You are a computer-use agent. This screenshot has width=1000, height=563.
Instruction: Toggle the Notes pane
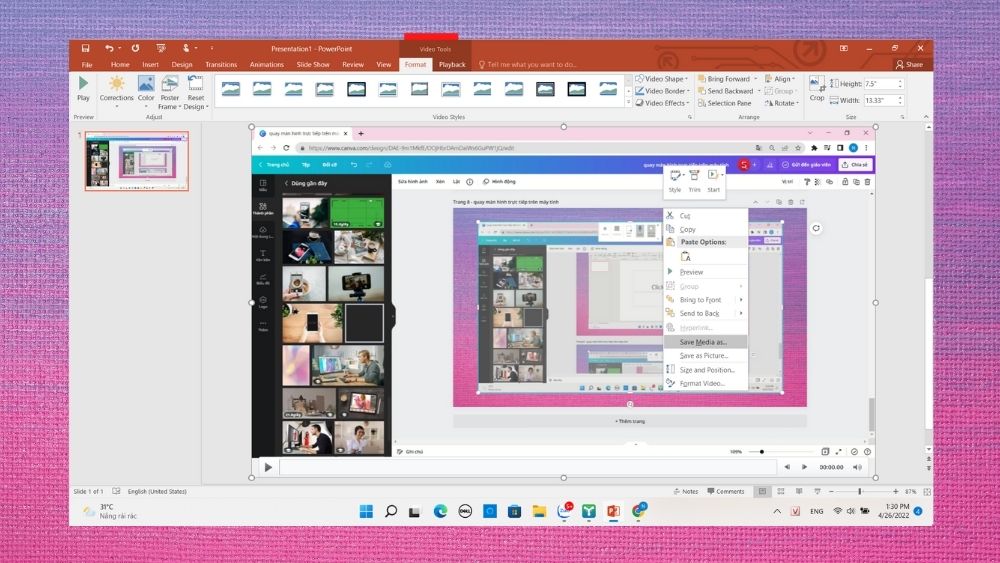(x=686, y=492)
